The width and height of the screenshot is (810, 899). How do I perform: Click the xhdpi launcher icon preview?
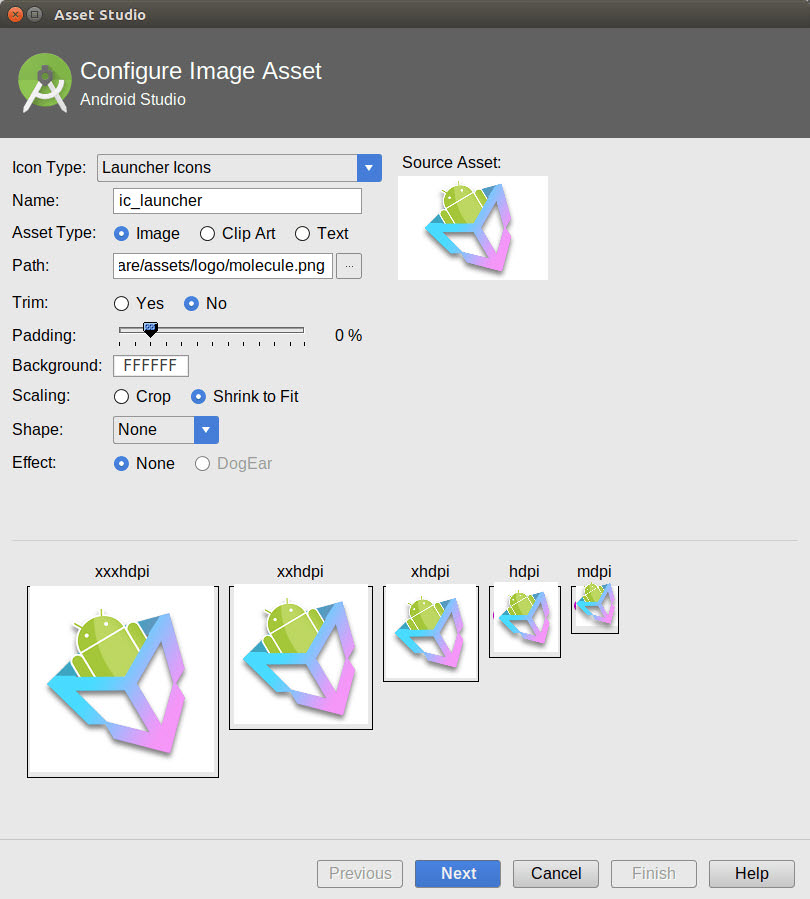[430, 633]
